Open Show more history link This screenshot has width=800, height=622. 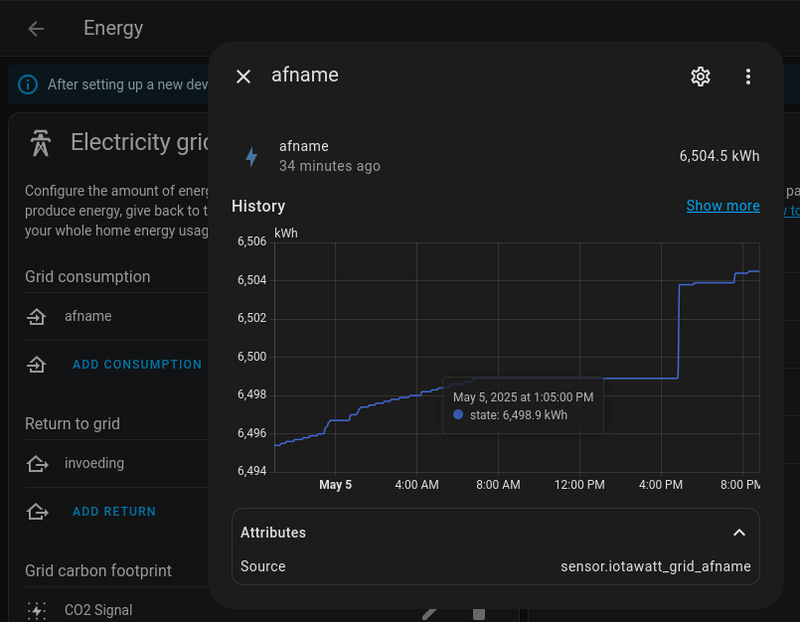(x=722, y=206)
